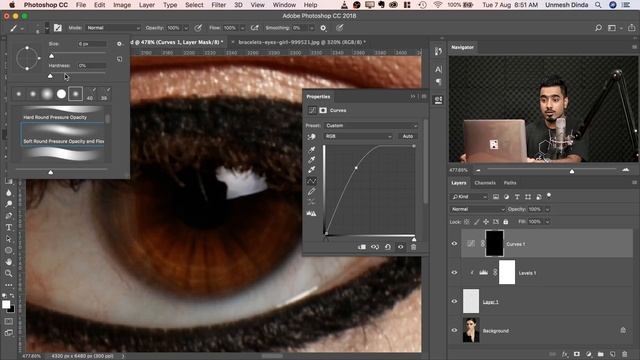Open macOS Spotlight search

[598, 5]
